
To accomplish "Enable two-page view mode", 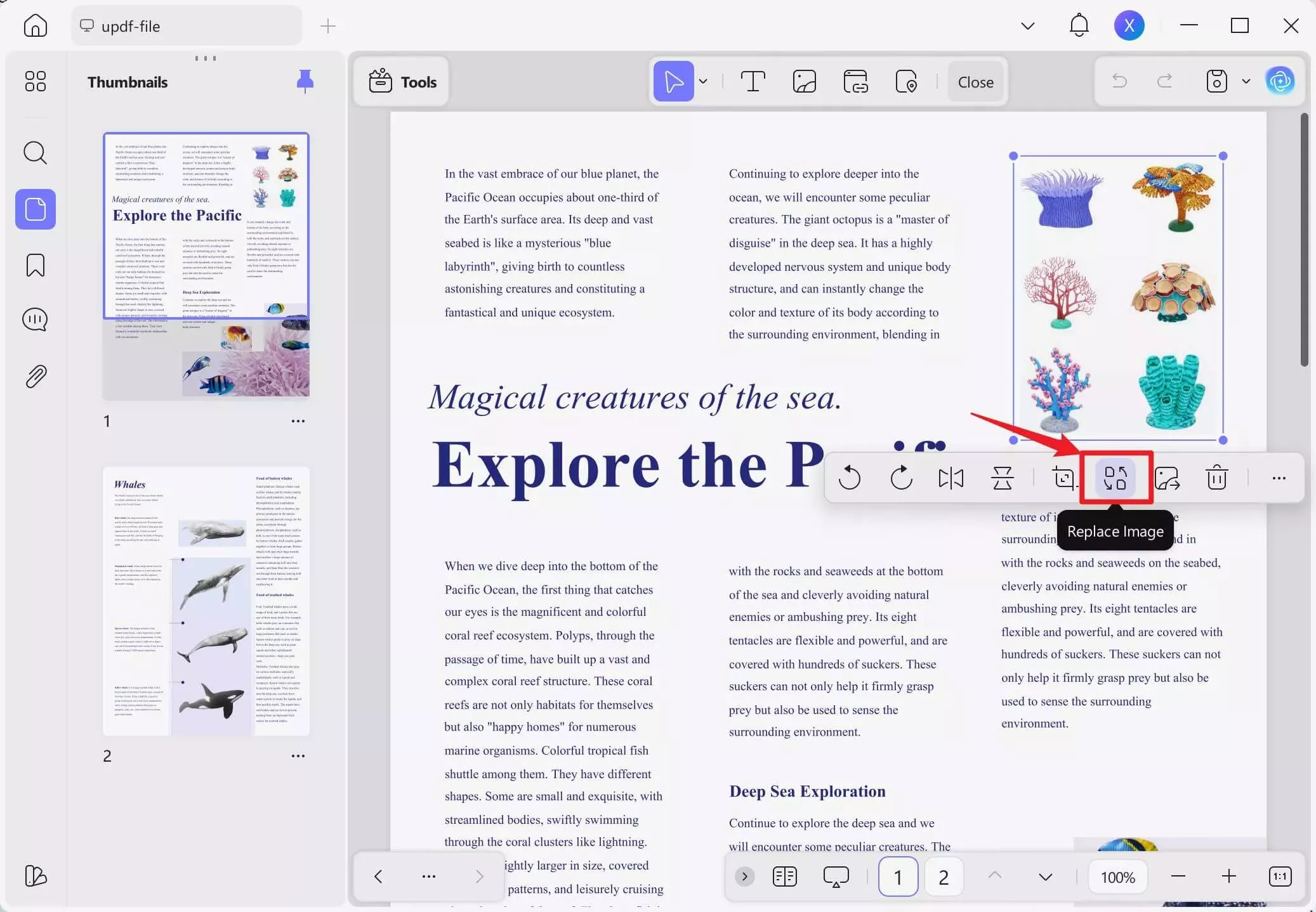I will (x=784, y=876).
